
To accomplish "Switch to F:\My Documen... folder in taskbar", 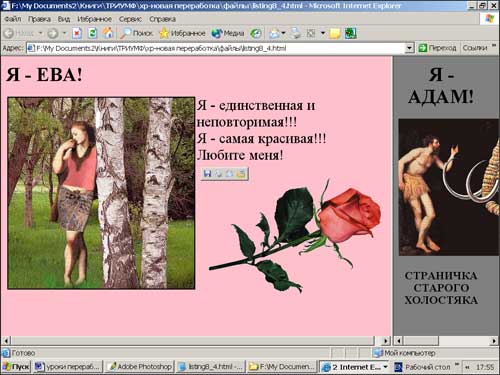I will click(282, 367).
